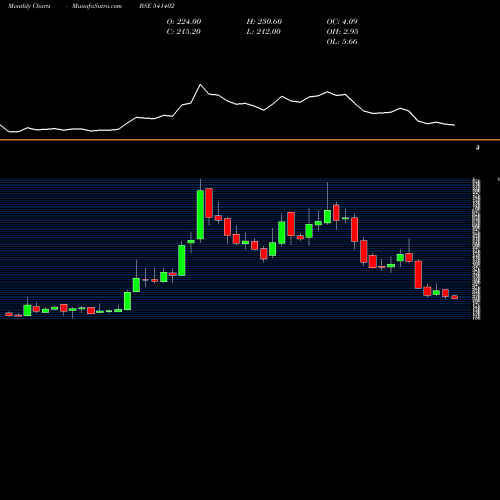Select the low value L: 212.00
This screenshot has height=500, width=500.
pos(263,31)
